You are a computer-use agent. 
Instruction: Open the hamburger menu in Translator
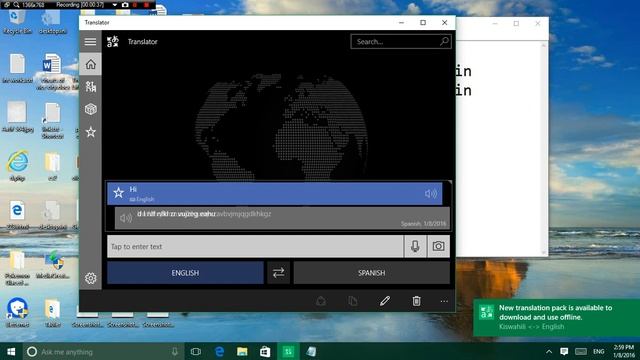tap(90, 42)
